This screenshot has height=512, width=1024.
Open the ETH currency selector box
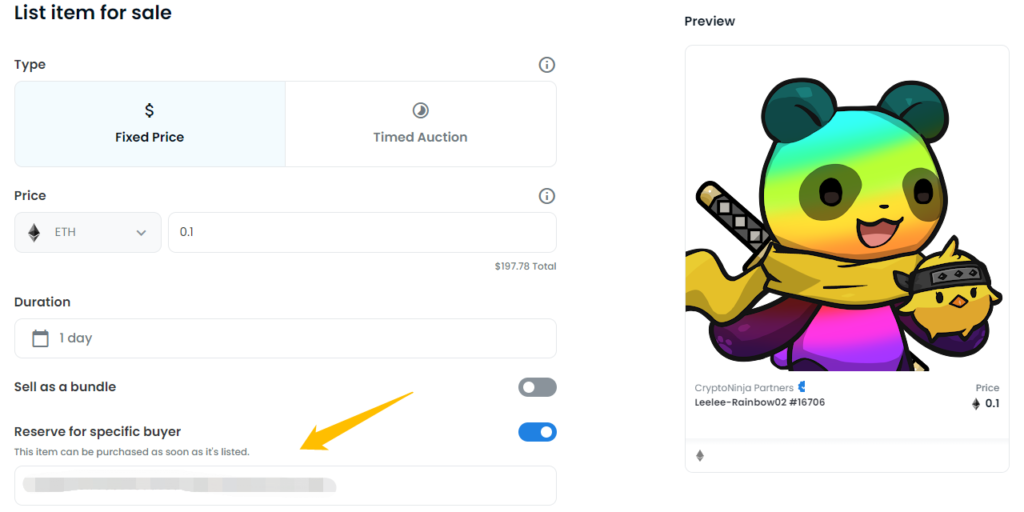[88, 232]
